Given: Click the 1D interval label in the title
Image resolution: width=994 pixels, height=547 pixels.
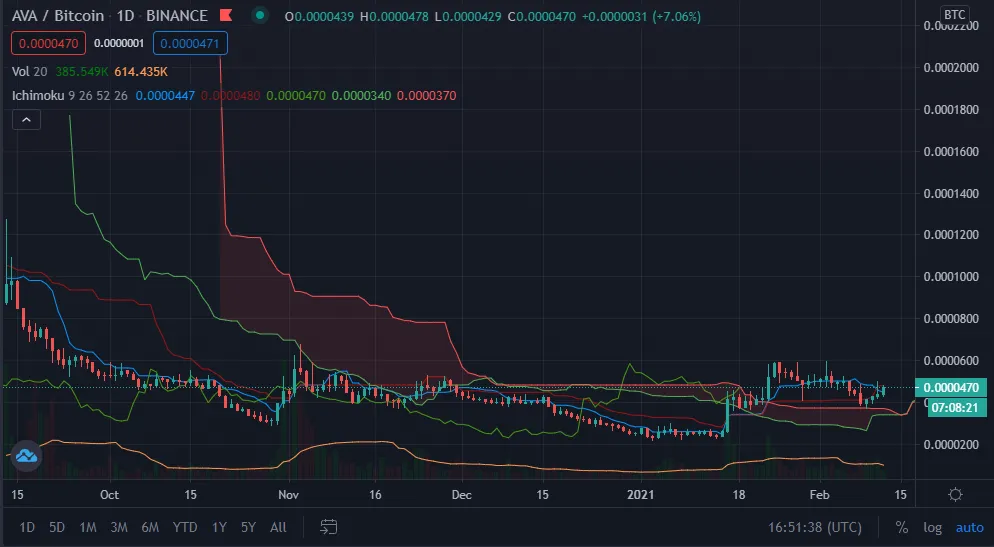Looking at the screenshot, I should pyautogui.click(x=126, y=15).
